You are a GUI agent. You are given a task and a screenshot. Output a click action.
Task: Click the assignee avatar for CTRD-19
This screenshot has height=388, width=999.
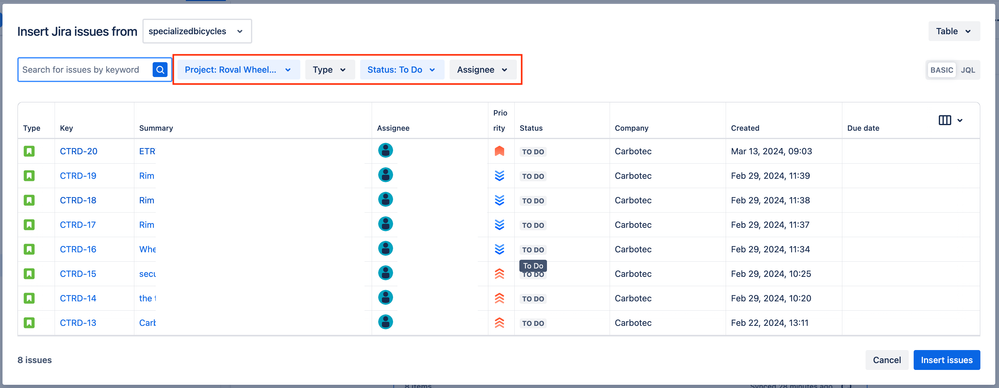tap(385, 175)
